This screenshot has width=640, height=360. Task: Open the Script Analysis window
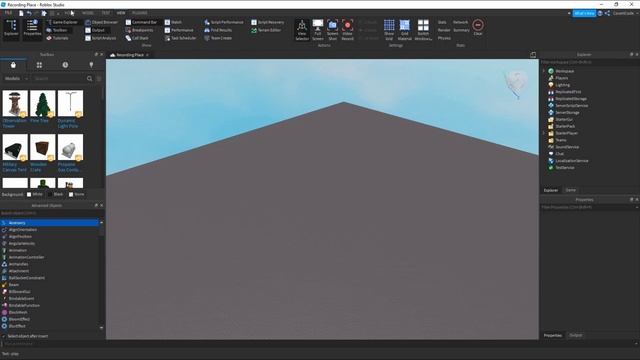pyautogui.click(x=101, y=38)
